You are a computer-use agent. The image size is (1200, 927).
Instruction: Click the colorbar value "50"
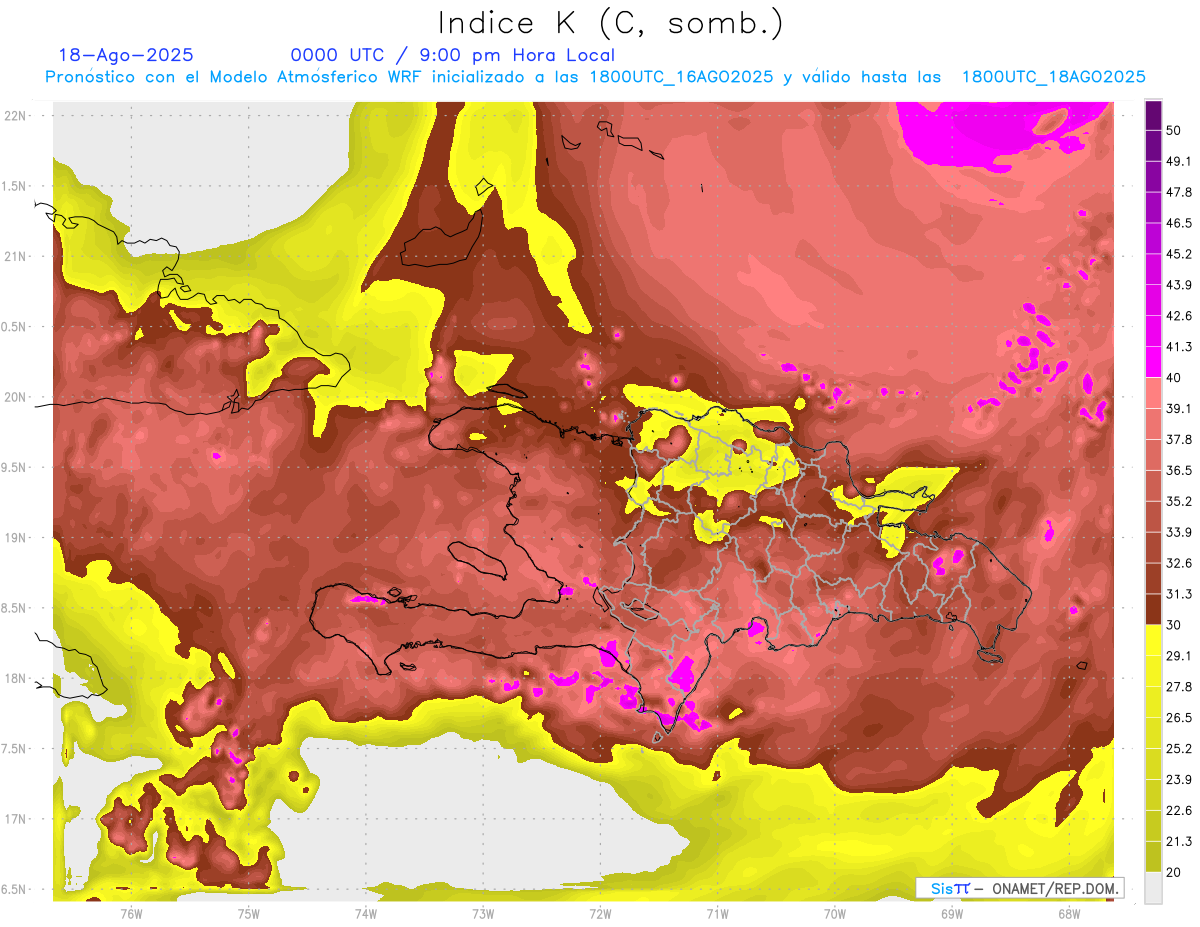[x=1175, y=130]
